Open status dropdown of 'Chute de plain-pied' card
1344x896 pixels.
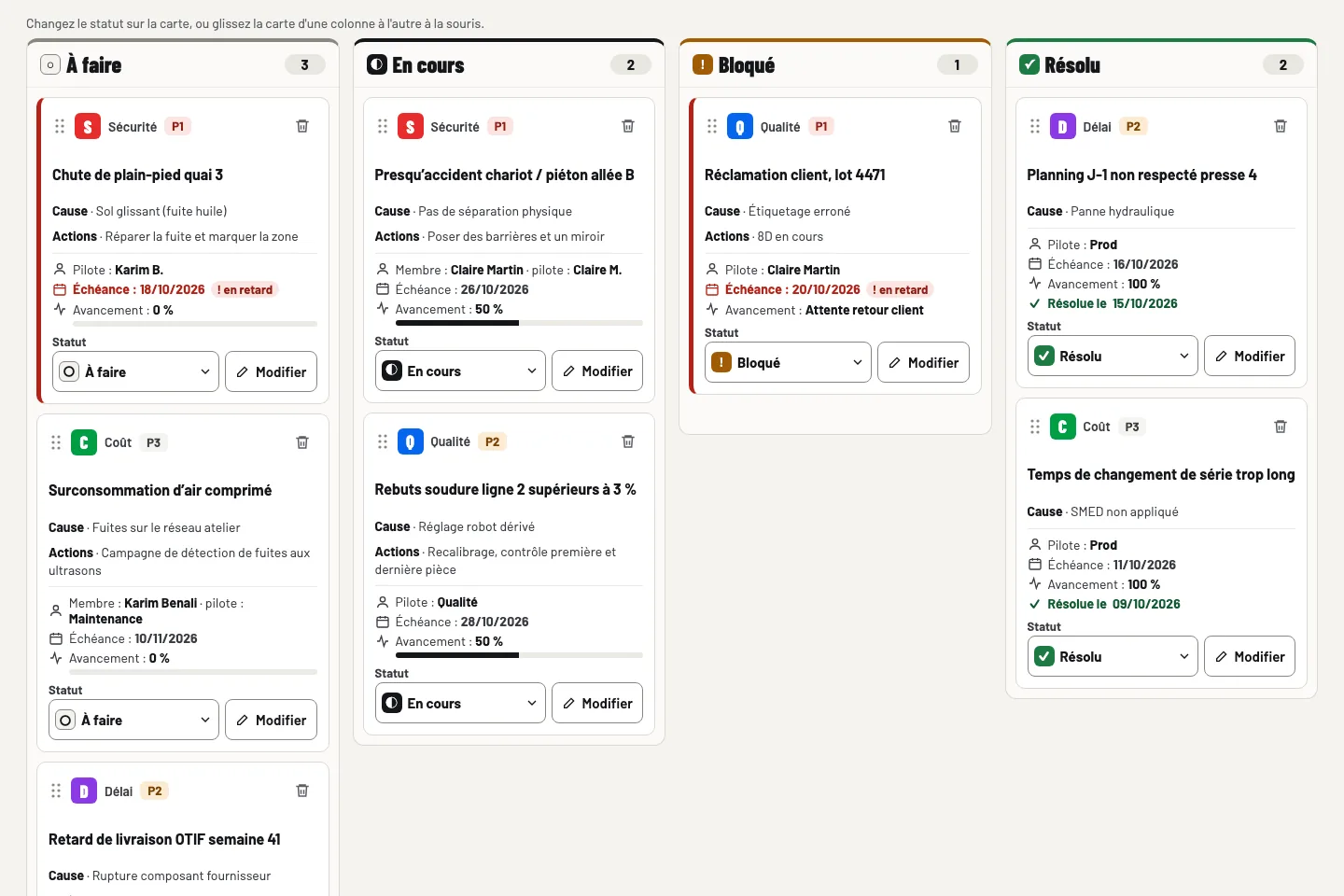[135, 371]
